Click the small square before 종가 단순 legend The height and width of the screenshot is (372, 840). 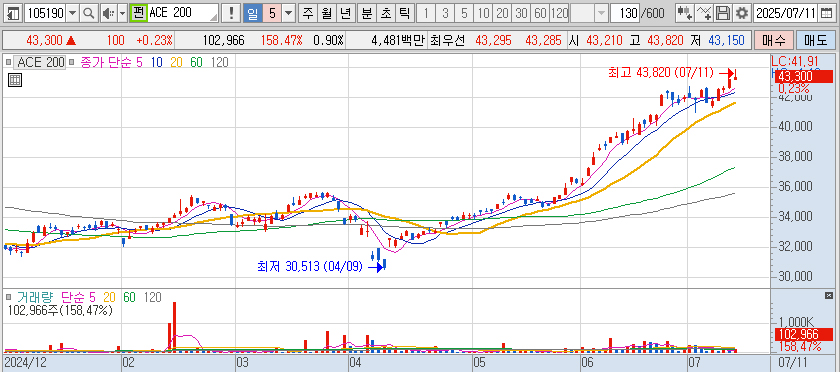point(72,63)
